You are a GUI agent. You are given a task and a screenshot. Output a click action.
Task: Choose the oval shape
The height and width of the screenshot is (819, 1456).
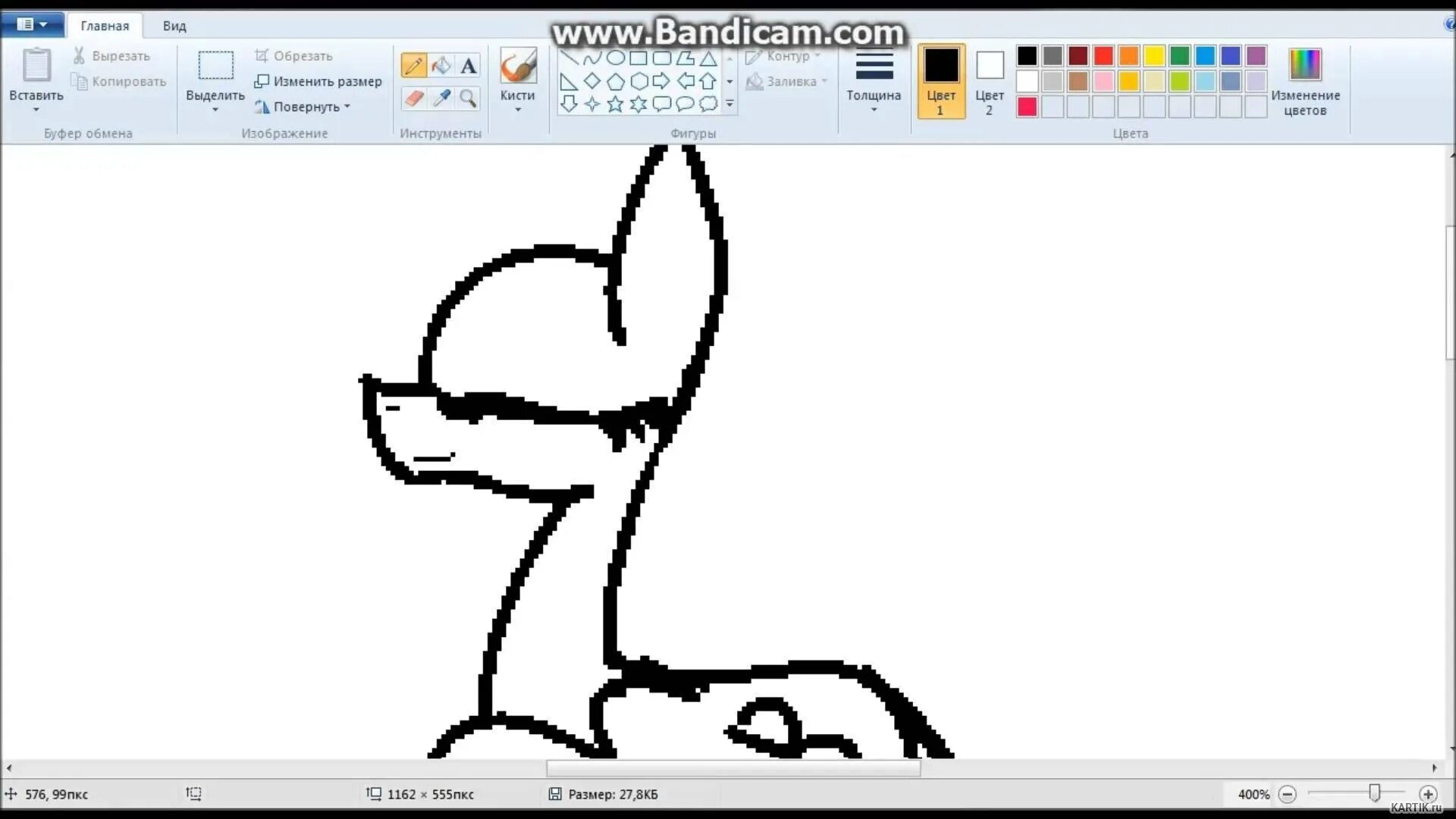[x=616, y=58]
